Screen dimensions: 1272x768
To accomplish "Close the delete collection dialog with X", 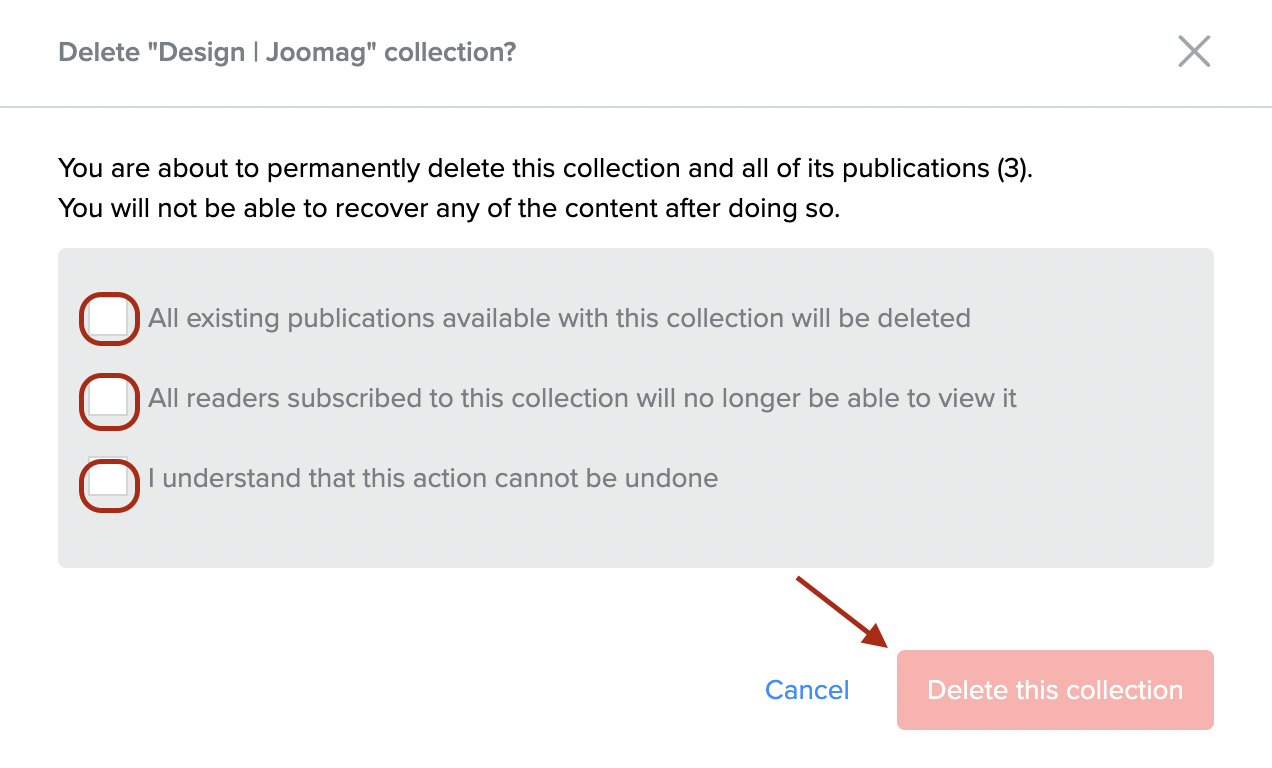I will (1194, 51).
